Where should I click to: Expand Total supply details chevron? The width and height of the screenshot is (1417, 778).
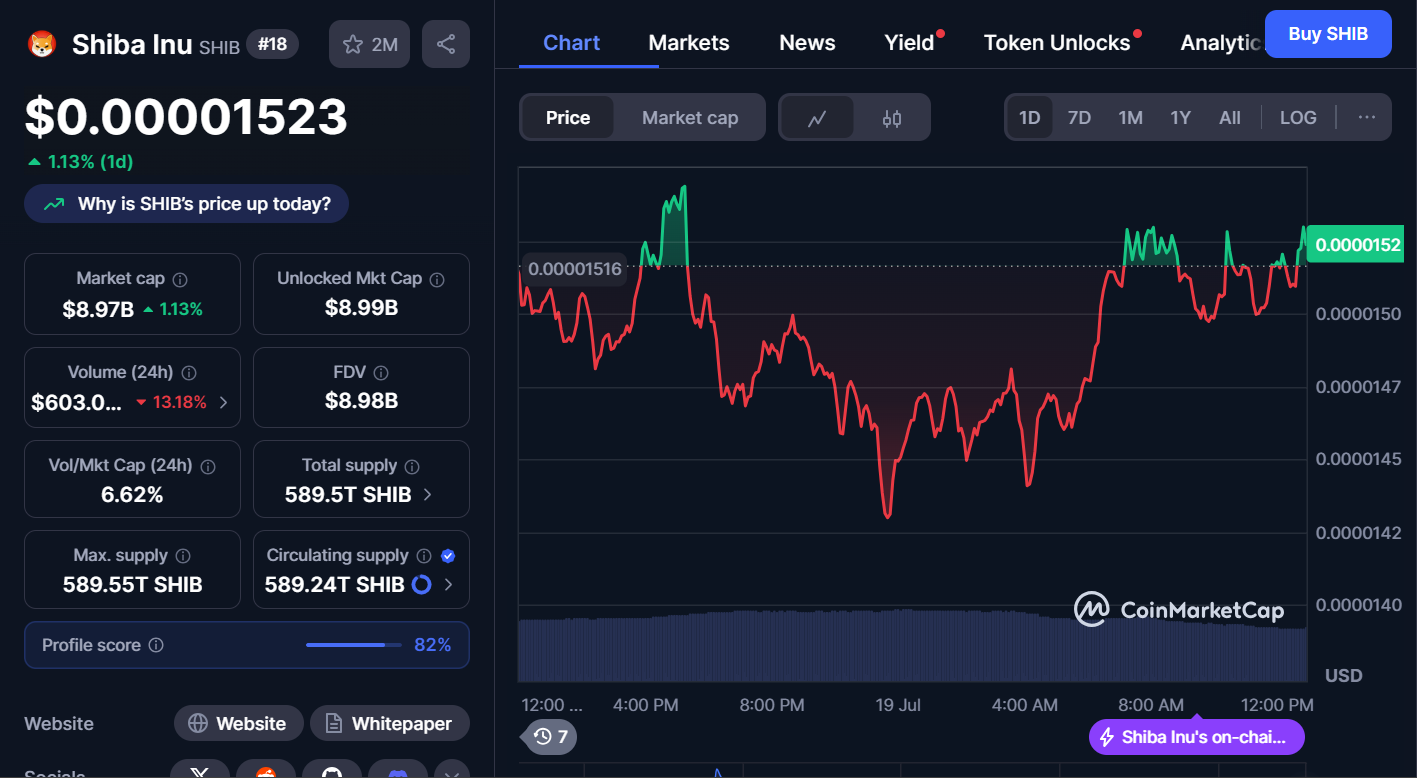(428, 495)
